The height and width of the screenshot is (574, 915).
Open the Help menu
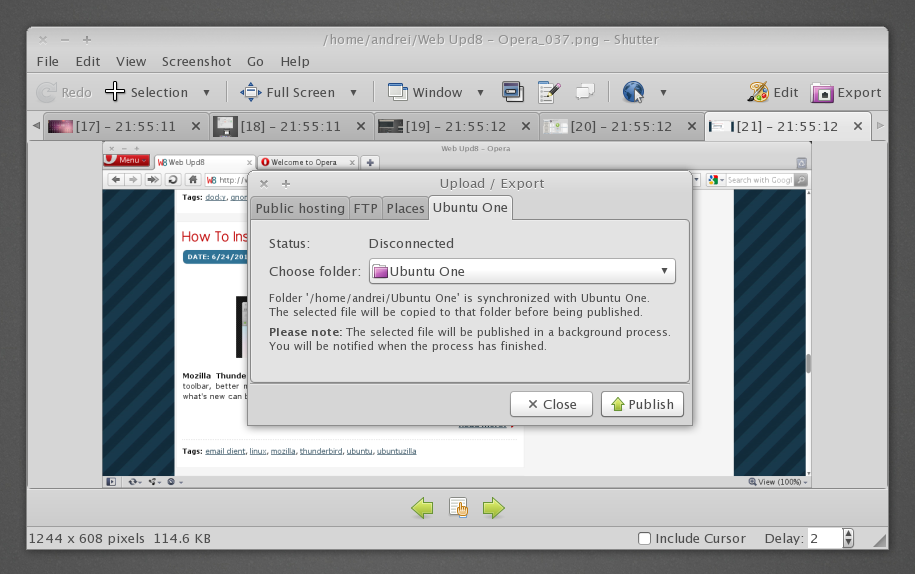coord(295,61)
